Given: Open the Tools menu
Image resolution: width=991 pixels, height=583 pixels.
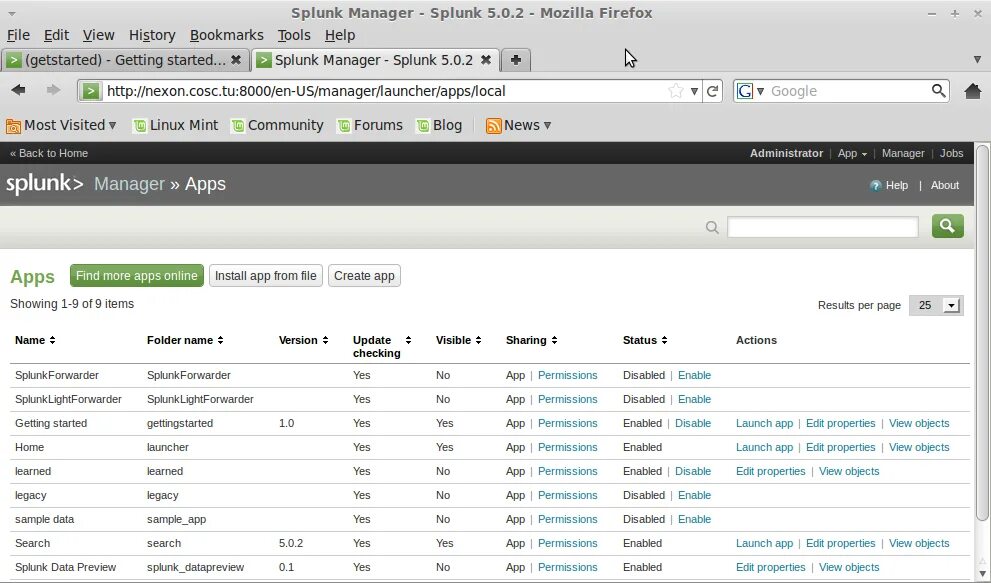Looking at the screenshot, I should (294, 35).
